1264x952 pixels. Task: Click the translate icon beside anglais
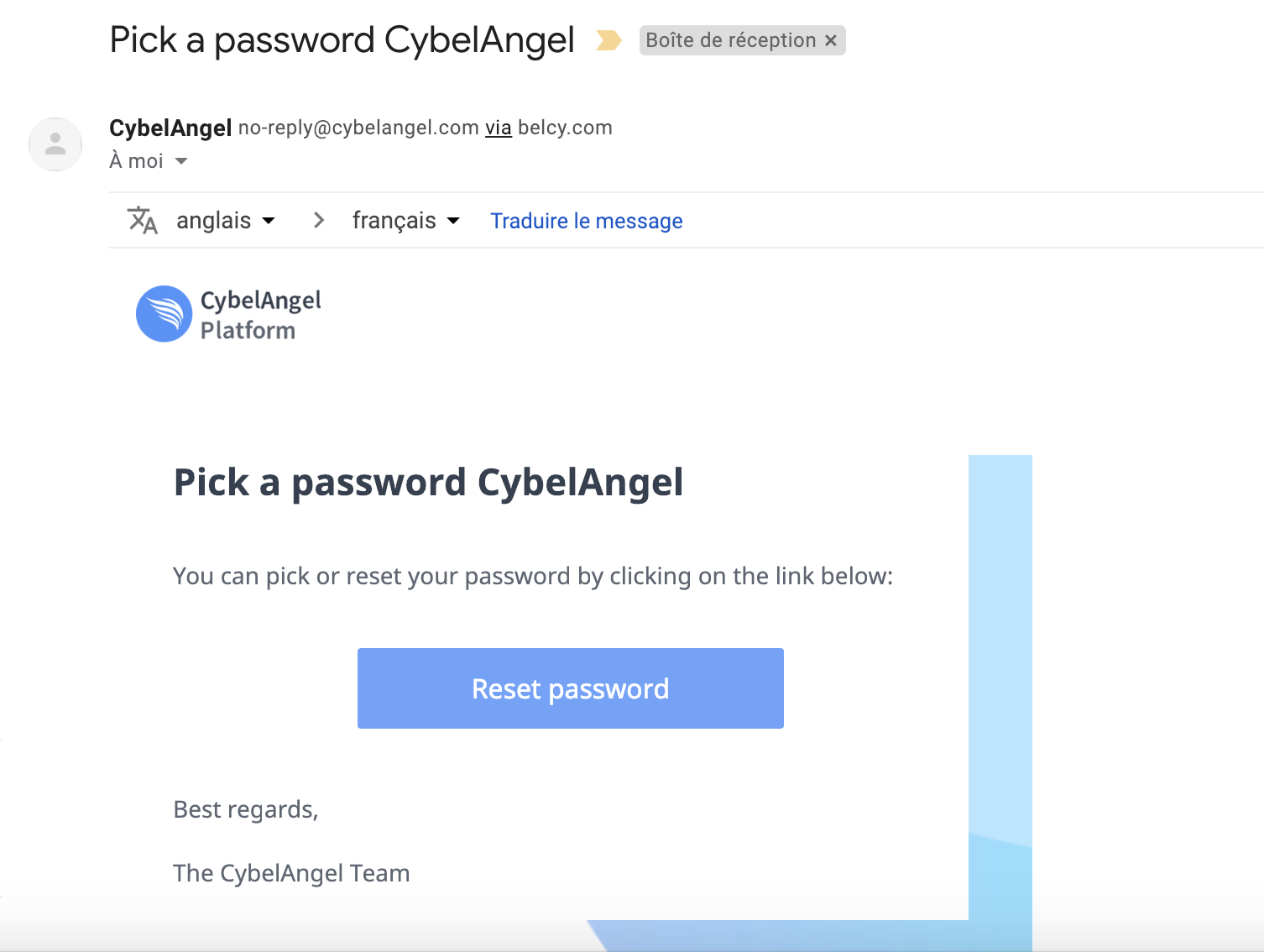[142, 220]
